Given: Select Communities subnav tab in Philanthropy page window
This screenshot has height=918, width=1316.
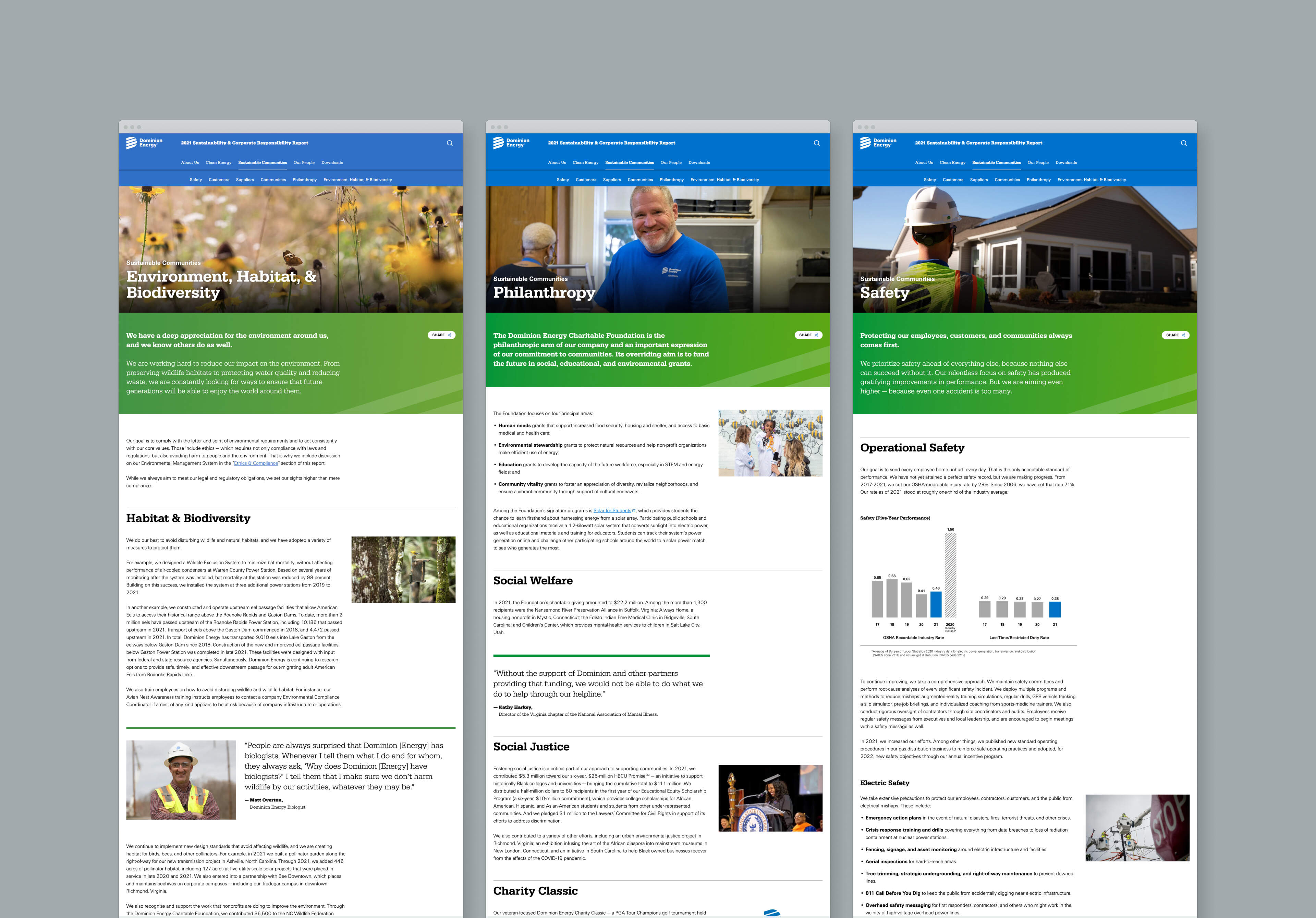Looking at the screenshot, I should (x=639, y=180).
